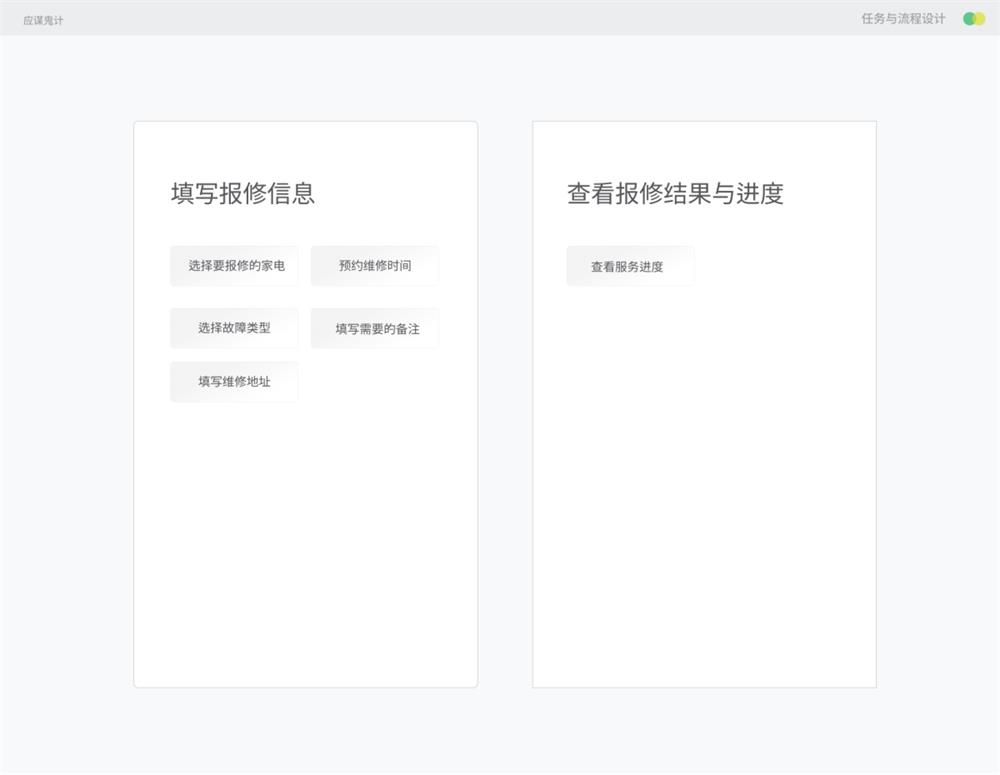Click the green-yellow circles icon in header
The image size is (1000, 775).
(x=974, y=19)
